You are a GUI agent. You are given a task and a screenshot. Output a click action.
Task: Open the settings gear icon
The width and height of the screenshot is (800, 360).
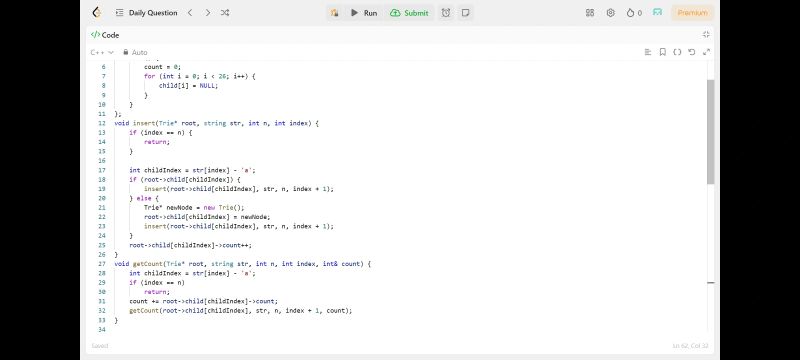coord(610,13)
